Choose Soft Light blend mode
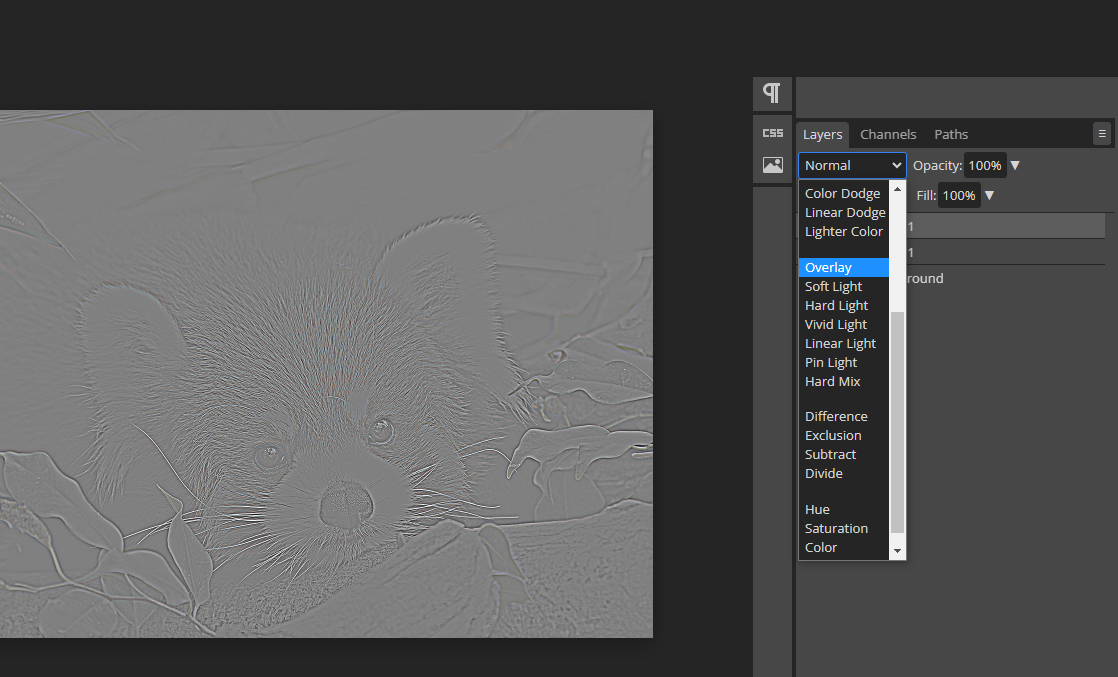This screenshot has height=677, width=1118. click(833, 286)
